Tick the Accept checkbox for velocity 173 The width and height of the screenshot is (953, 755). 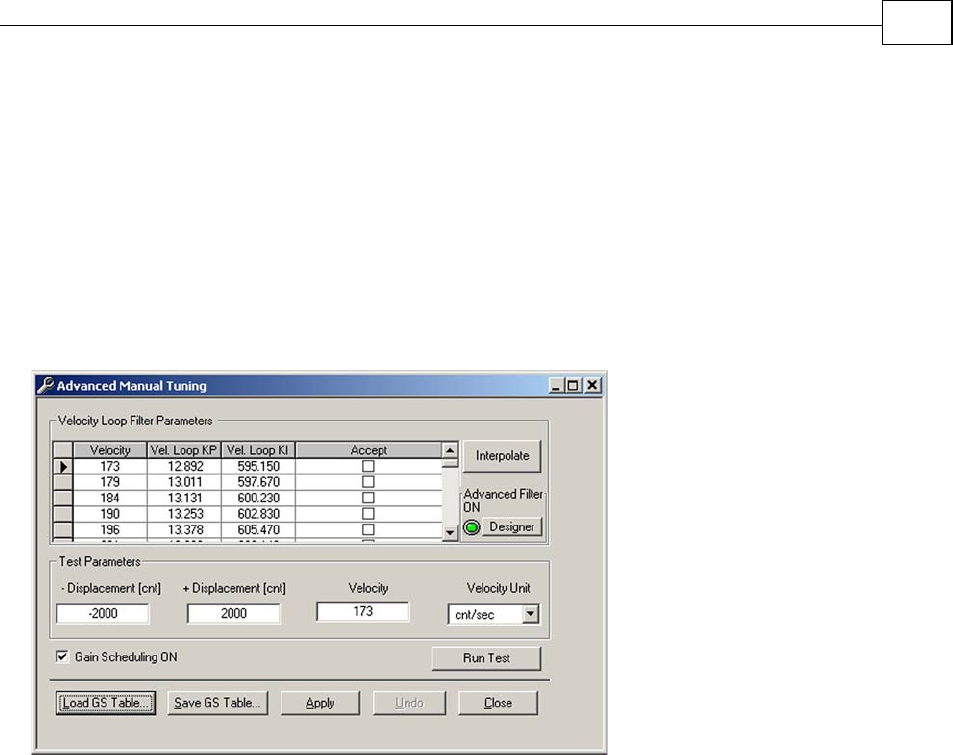[x=368, y=466]
